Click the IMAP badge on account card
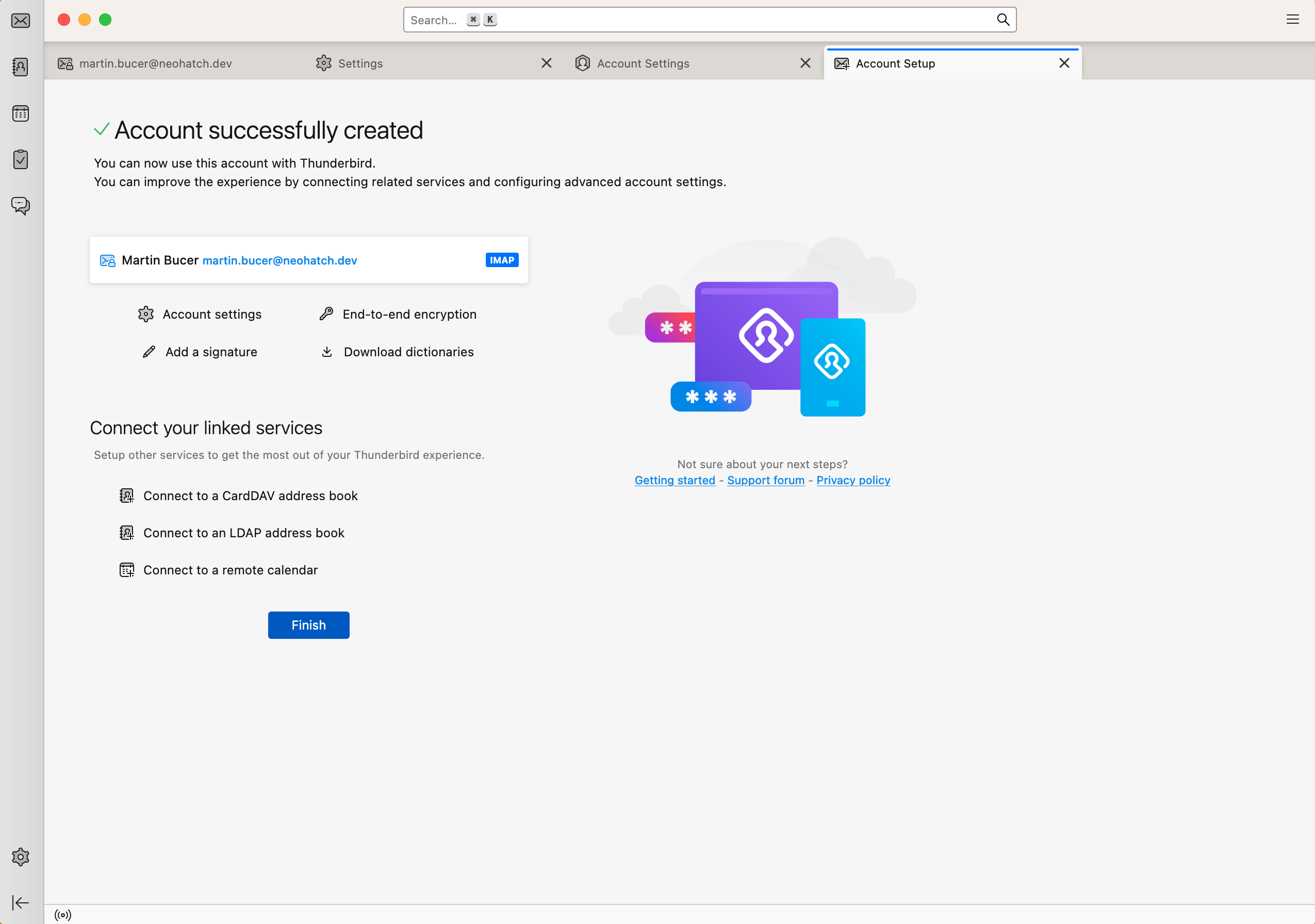1315x924 pixels. tap(502, 260)
